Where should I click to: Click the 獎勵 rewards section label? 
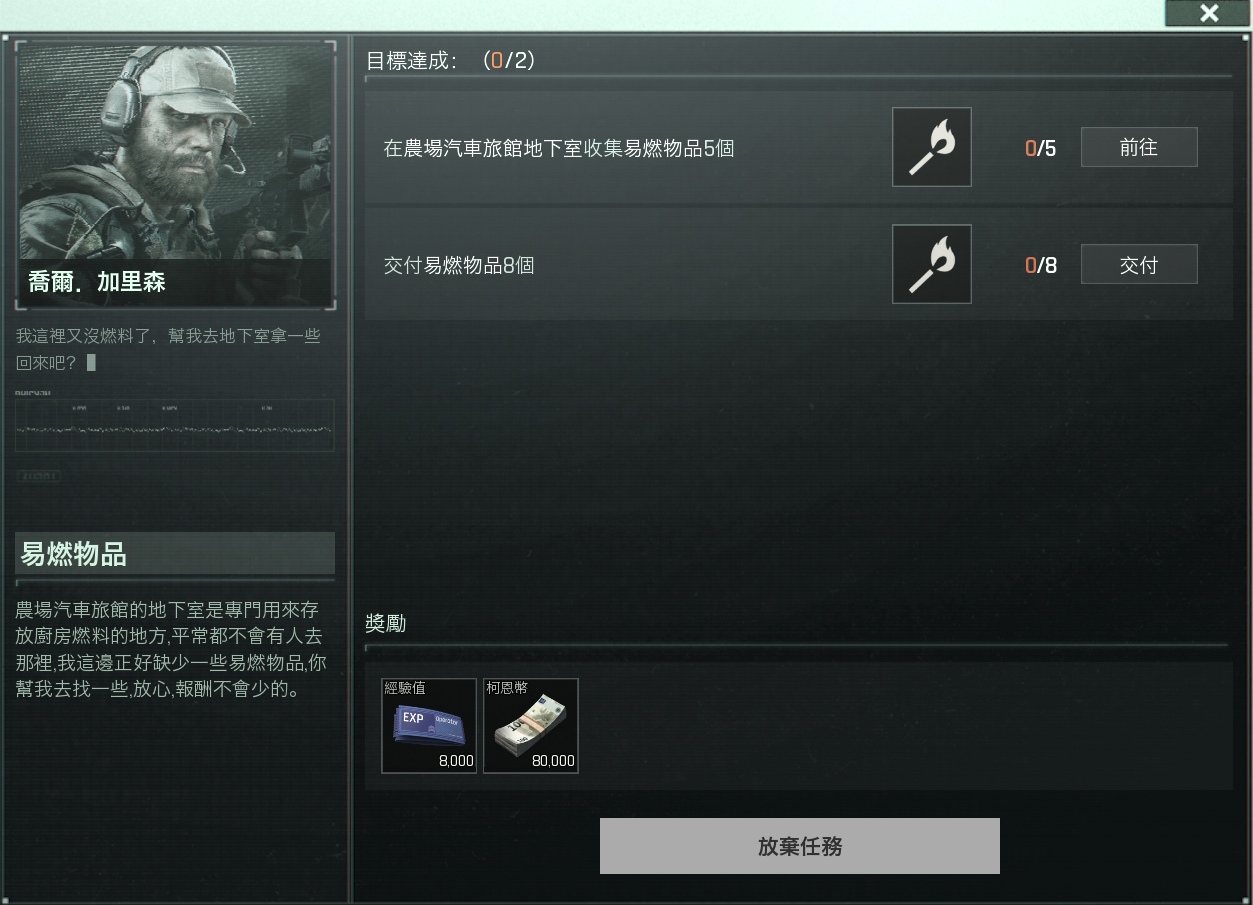(x=386, y=624)
